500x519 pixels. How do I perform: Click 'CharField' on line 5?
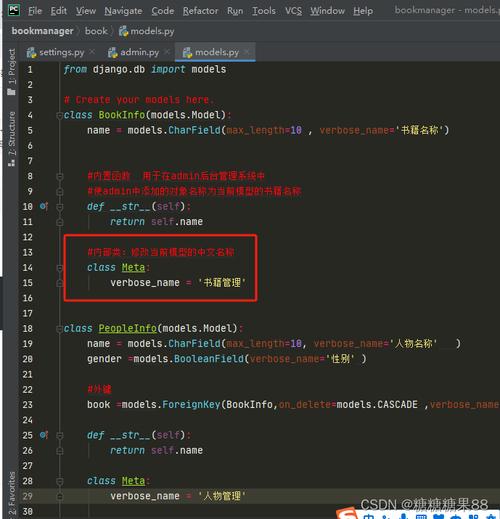click(194, 130)
